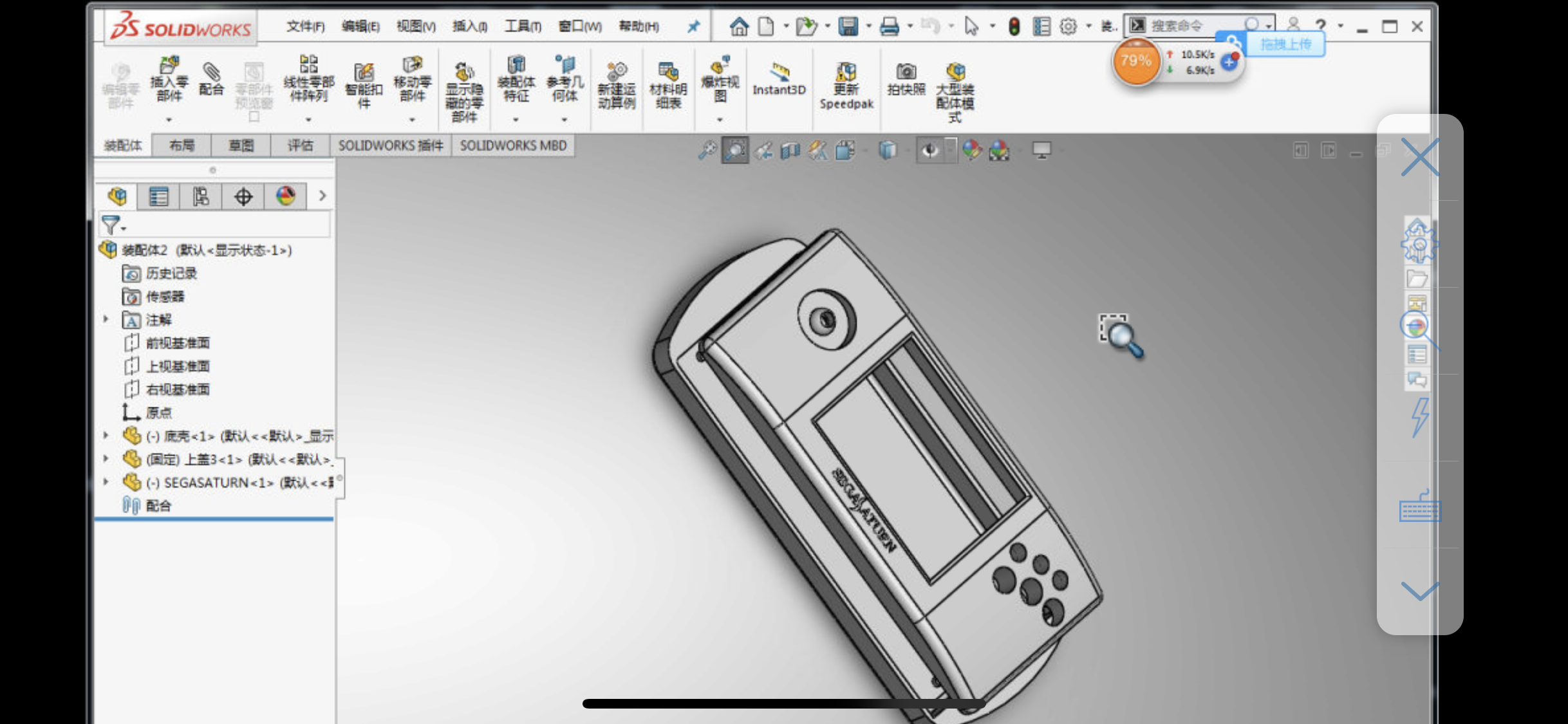Click the Zoom to Fit magnifier icon
The image size is (1568, 724).
click(707, 151)
